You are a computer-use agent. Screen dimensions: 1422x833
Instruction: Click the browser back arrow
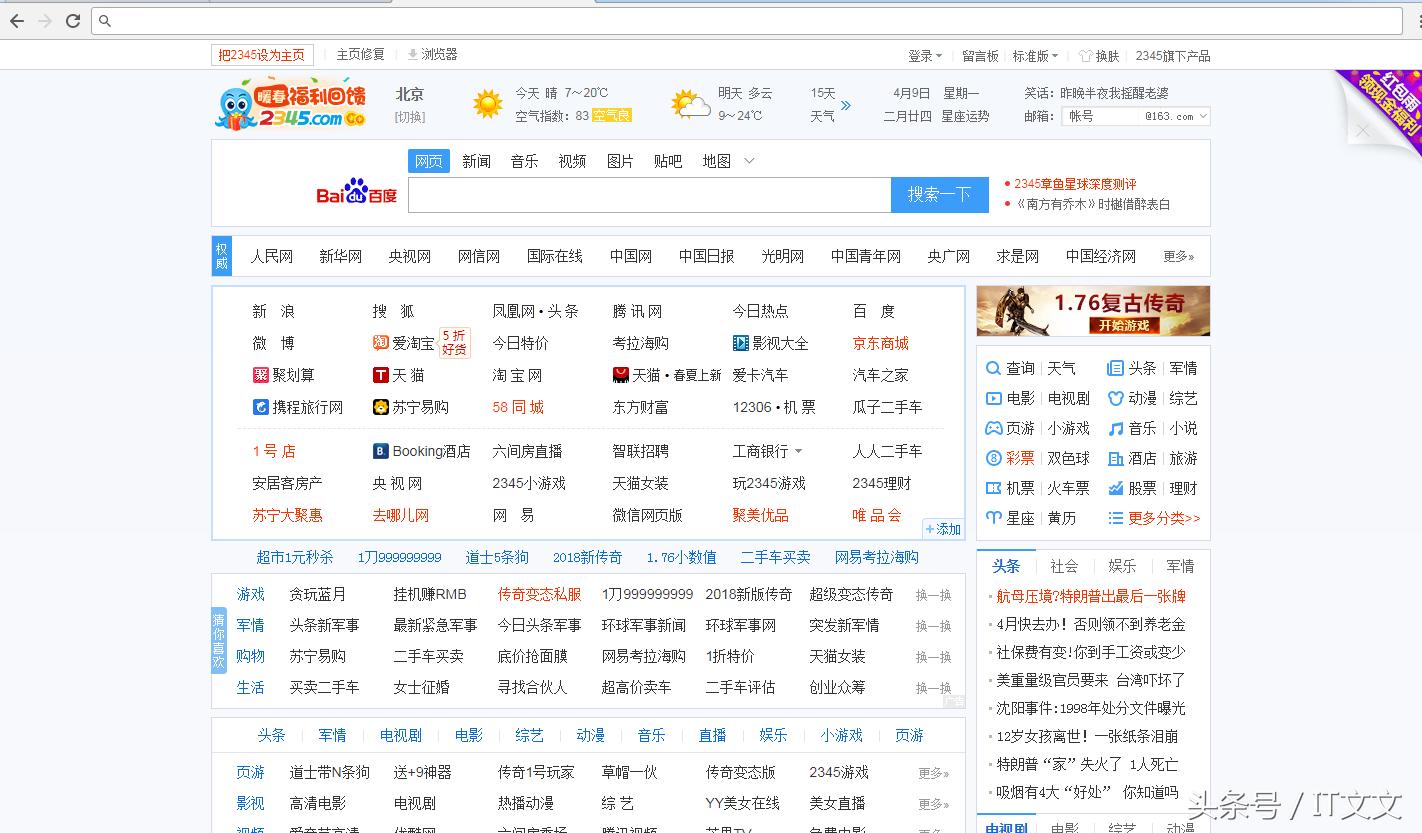click(16, 20)
